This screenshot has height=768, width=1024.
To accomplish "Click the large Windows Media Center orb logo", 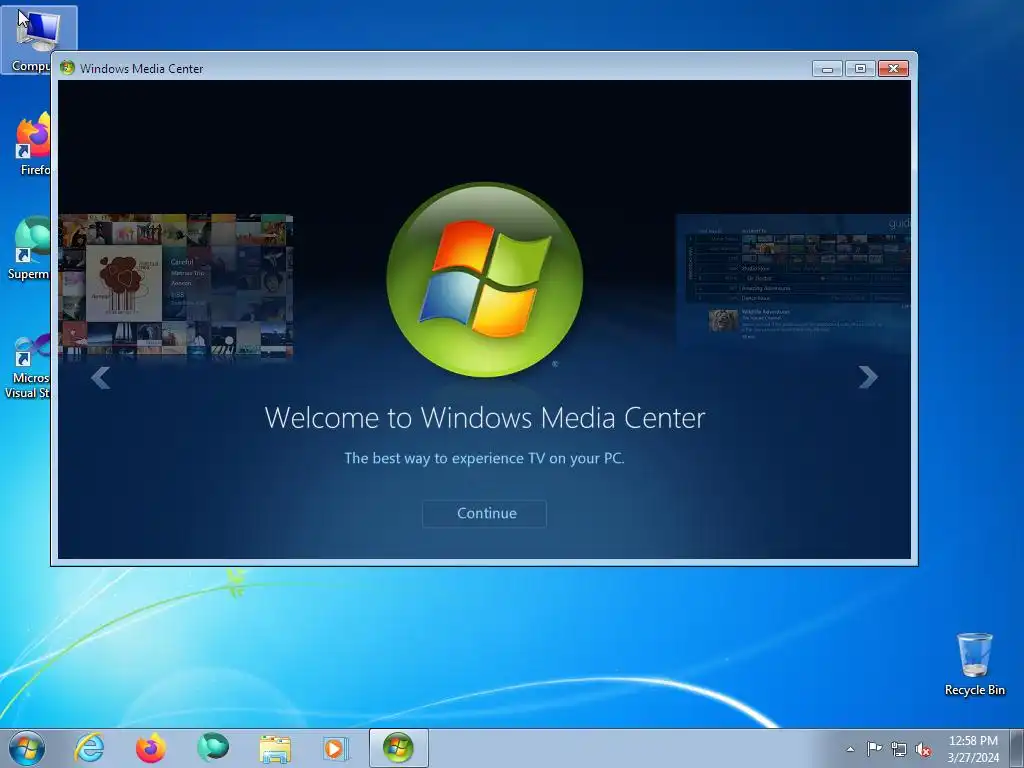I will (485, 280).
